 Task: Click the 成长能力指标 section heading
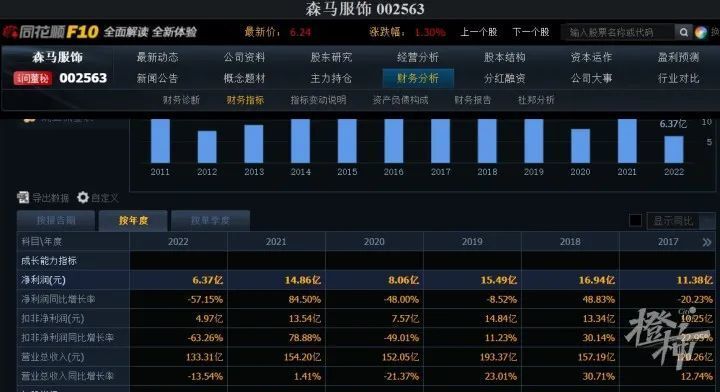coord(49,261)
